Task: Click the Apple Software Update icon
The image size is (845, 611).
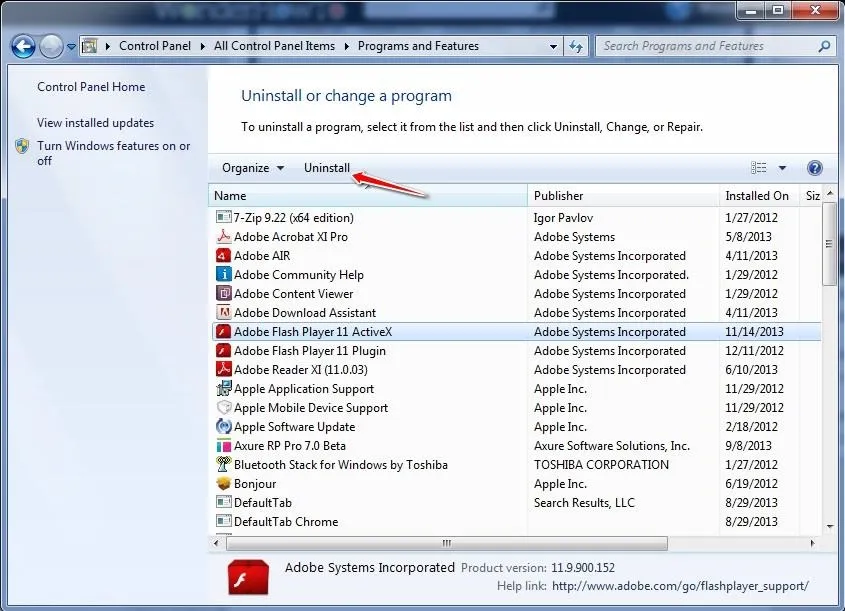Action: click(x=223, y=426)
